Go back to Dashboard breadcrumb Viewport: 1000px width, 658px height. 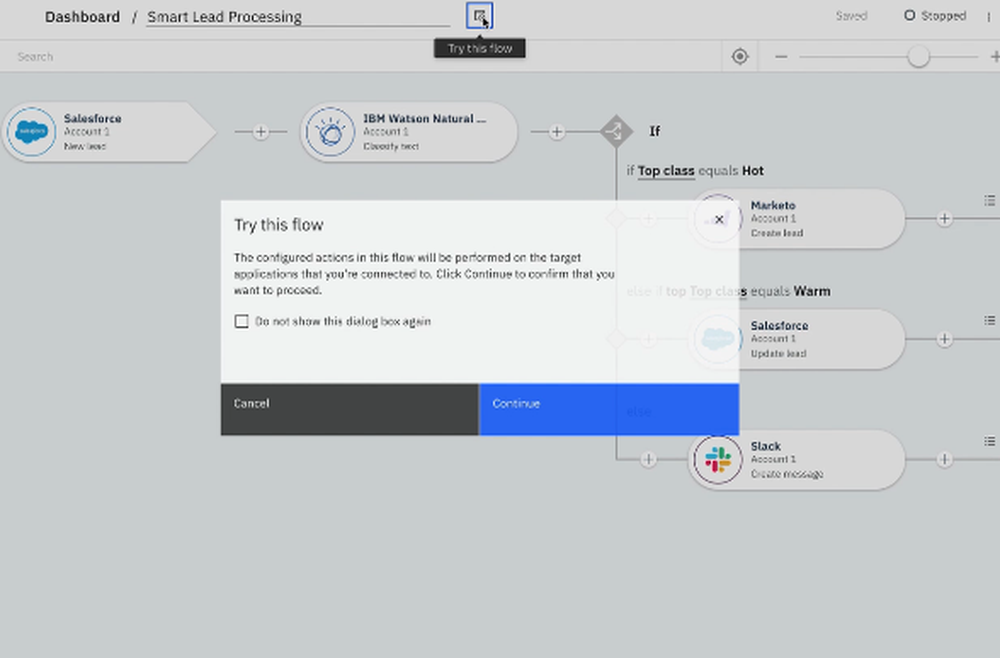(82, 17)
